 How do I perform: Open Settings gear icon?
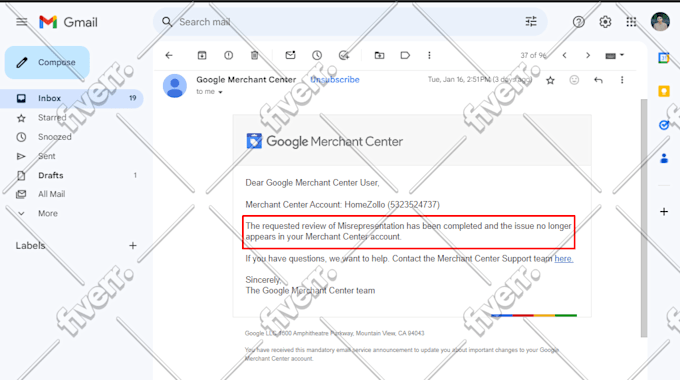click(605, 22)
